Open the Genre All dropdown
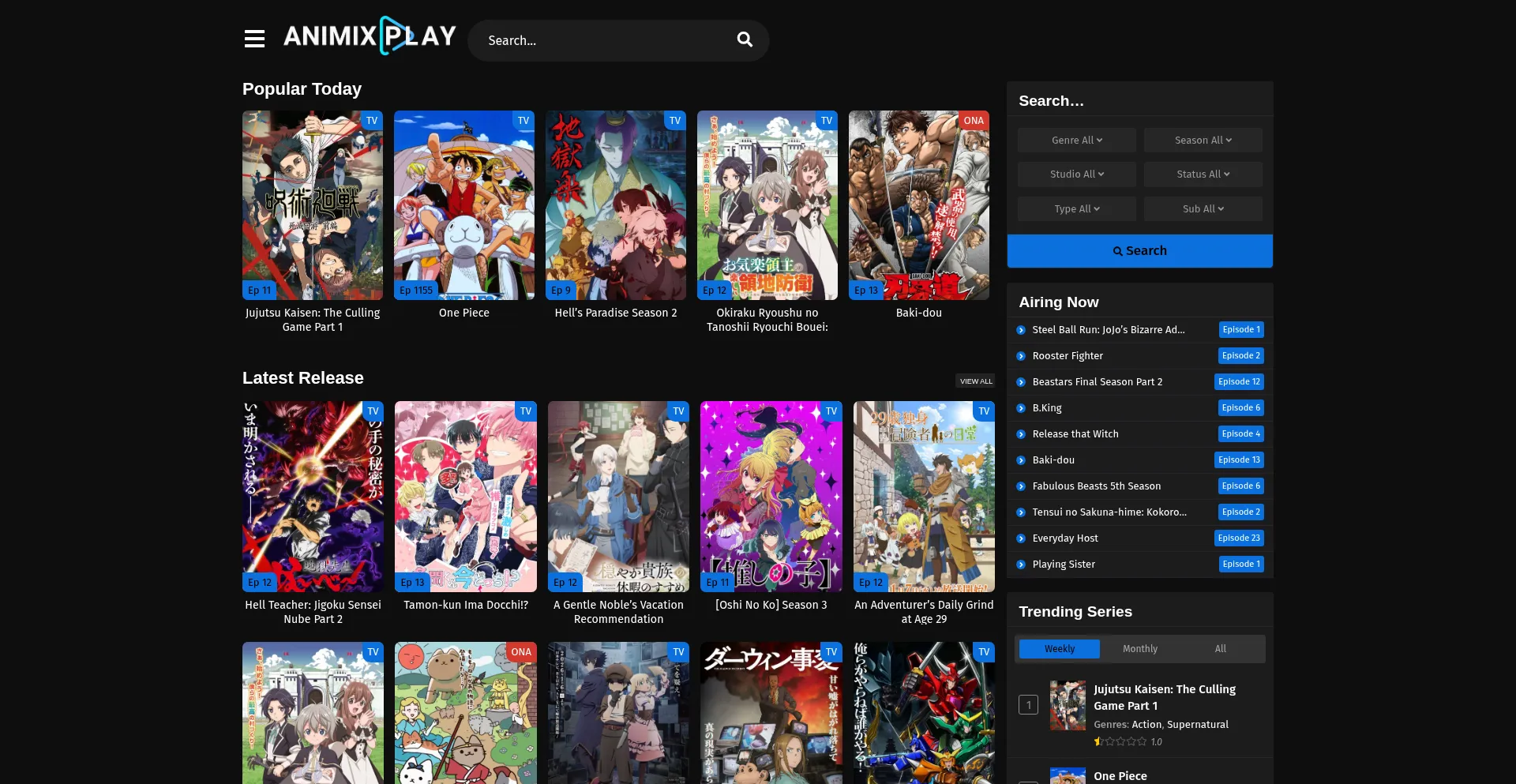1516x784 pixels. click(1077, 141)
